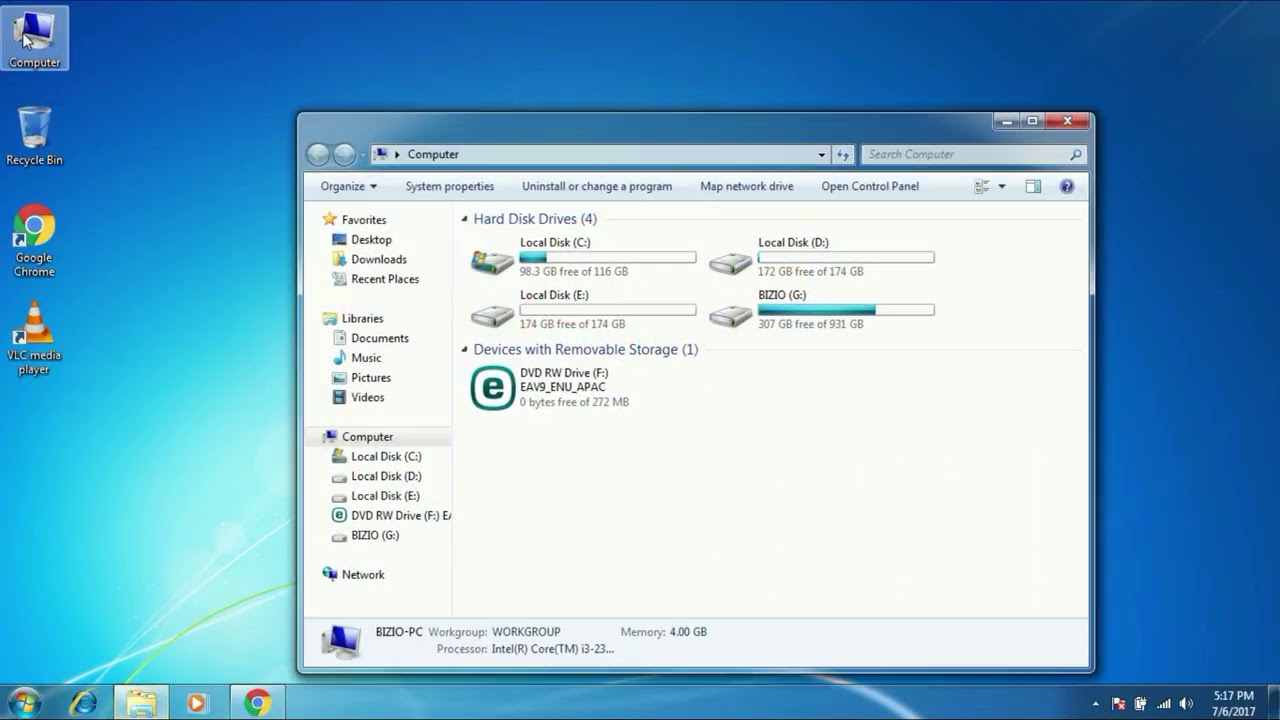Open the Windows Explorer taskbar button
This screenshot has width=1280, height=720.
point(141,703)
